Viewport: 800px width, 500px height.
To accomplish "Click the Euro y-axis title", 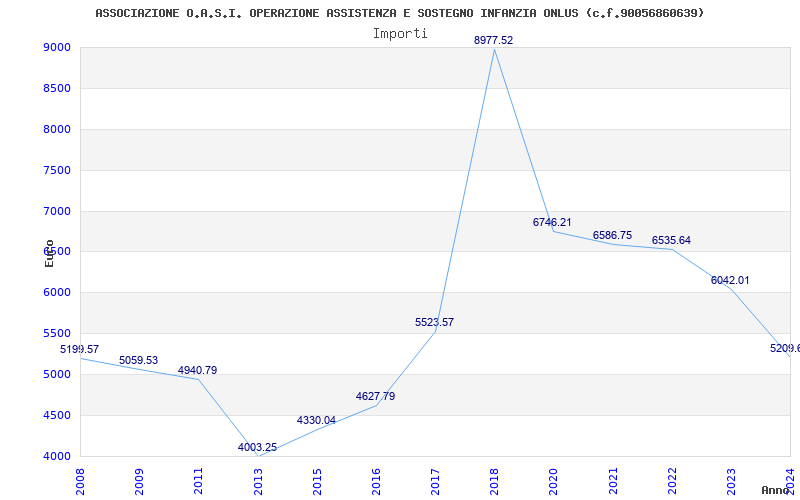I will click(x=49, y=253).
